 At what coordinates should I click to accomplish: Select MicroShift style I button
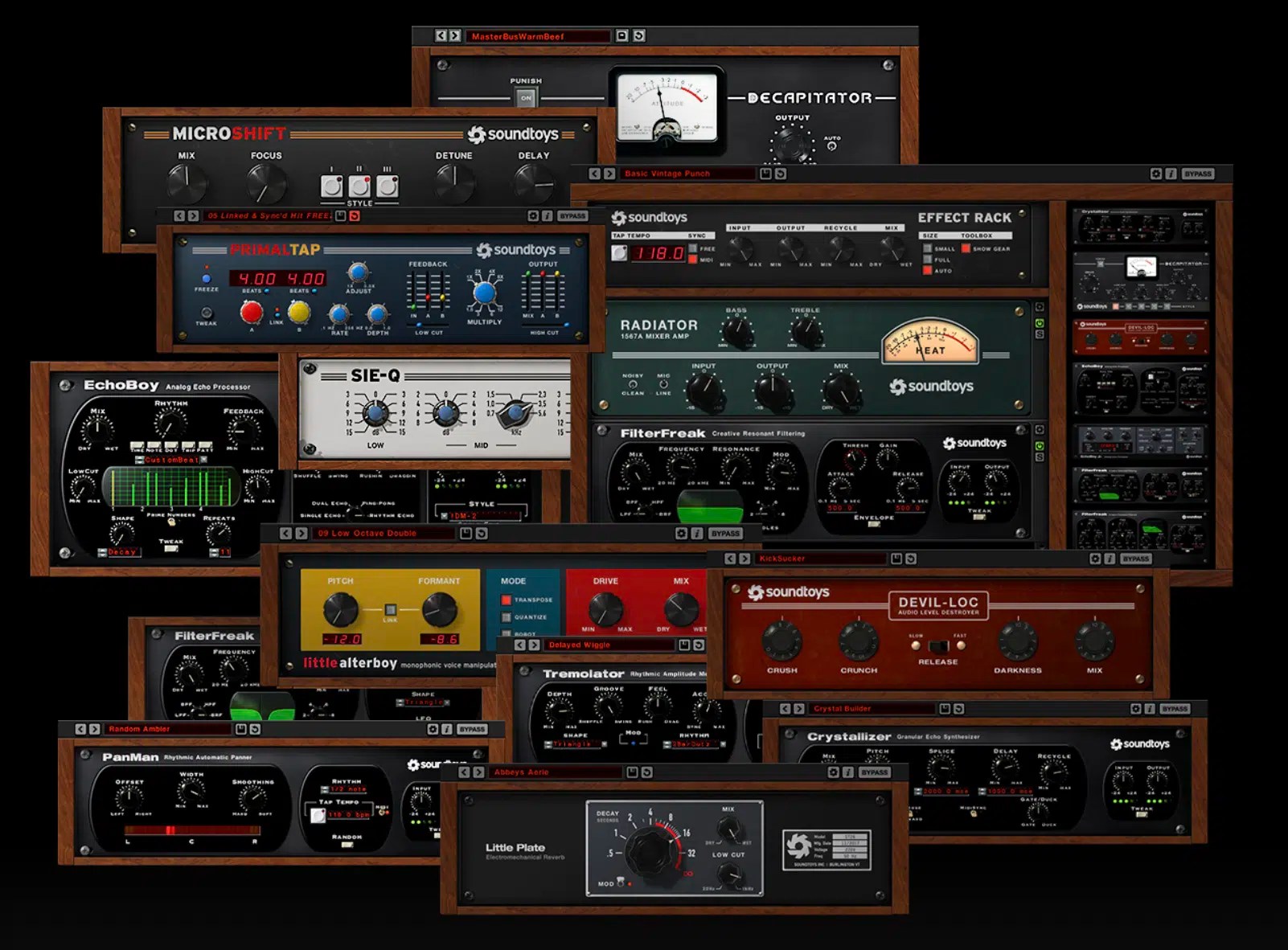331,186
